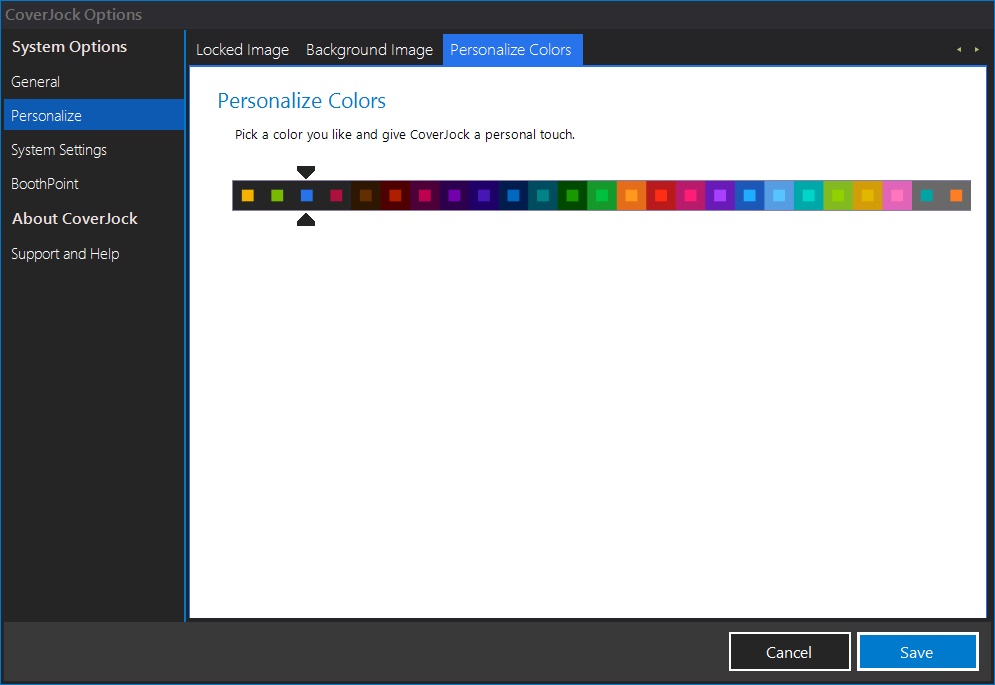995x685 pixels.
Task: Select the yellow on mustard gold swatch
Action: 867,196
